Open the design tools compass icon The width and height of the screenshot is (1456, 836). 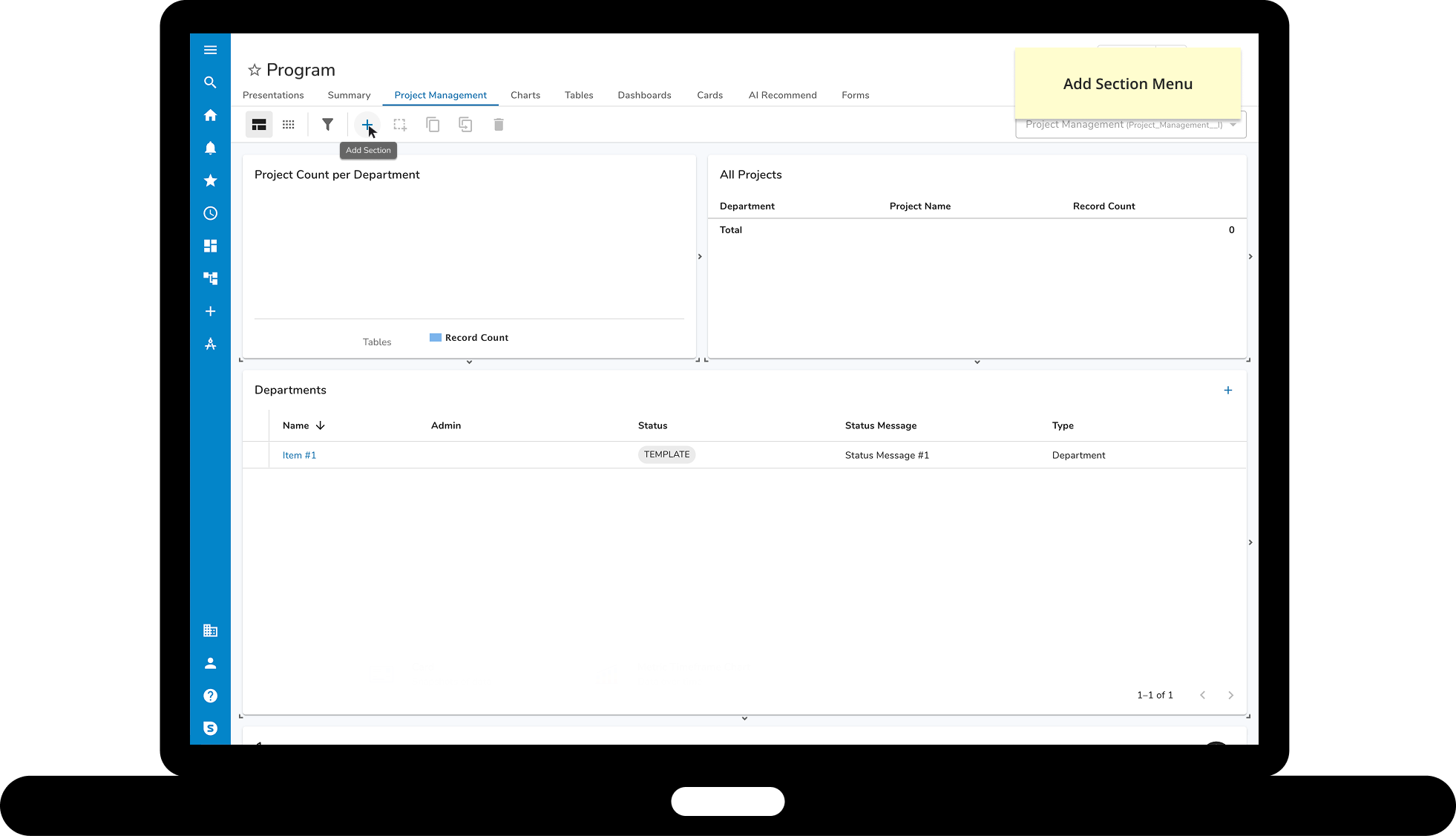(210, 344)
